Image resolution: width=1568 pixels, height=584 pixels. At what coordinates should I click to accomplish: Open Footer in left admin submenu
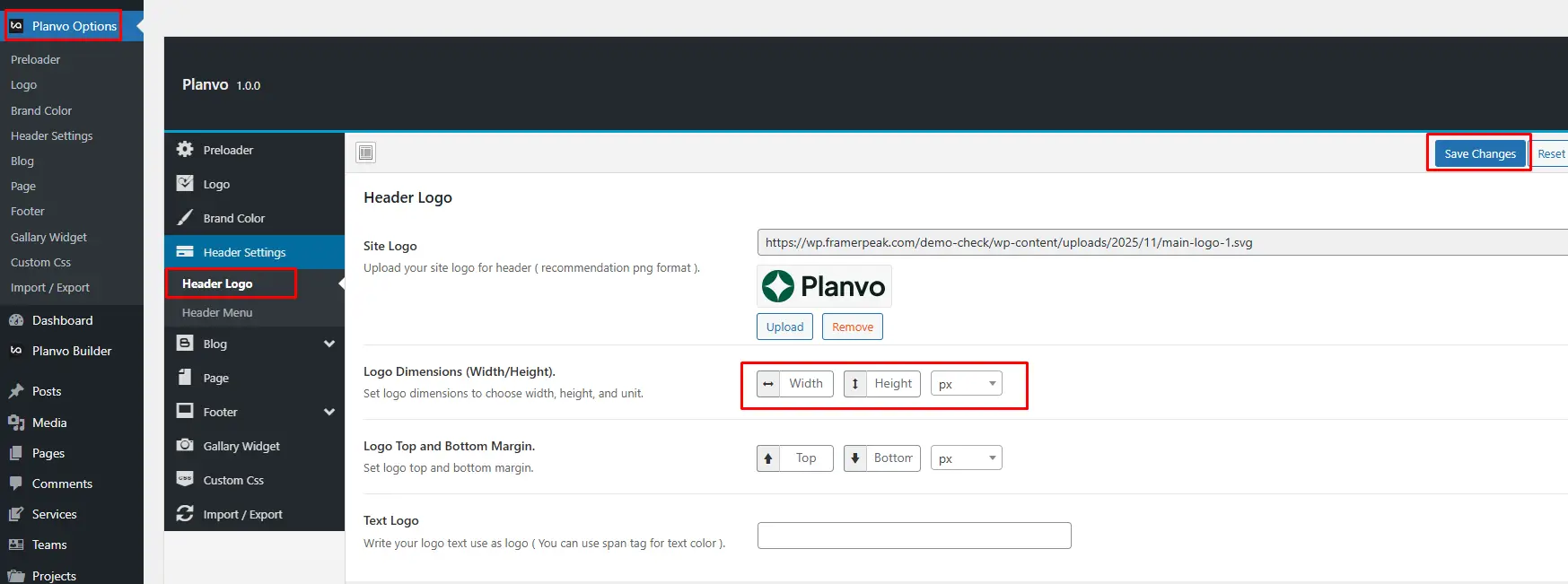(x=28, y=211)
